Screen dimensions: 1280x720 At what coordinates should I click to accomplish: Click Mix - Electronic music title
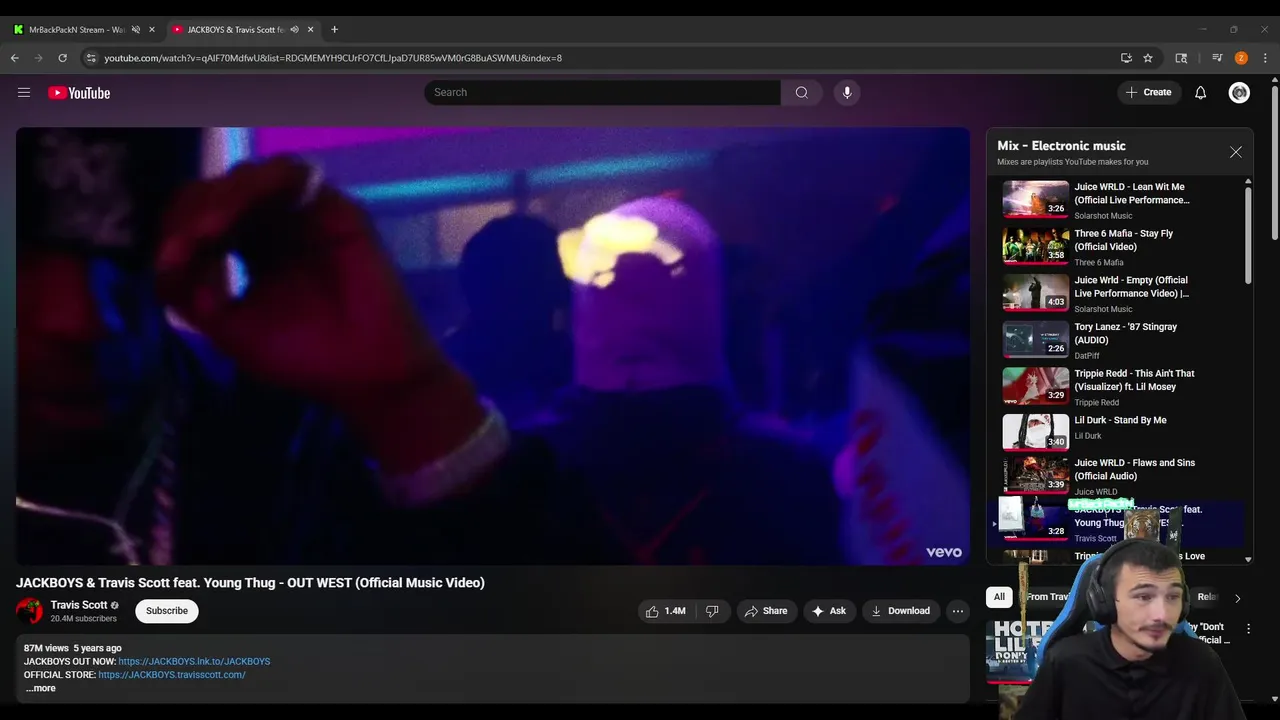(x=1061, y=146)
